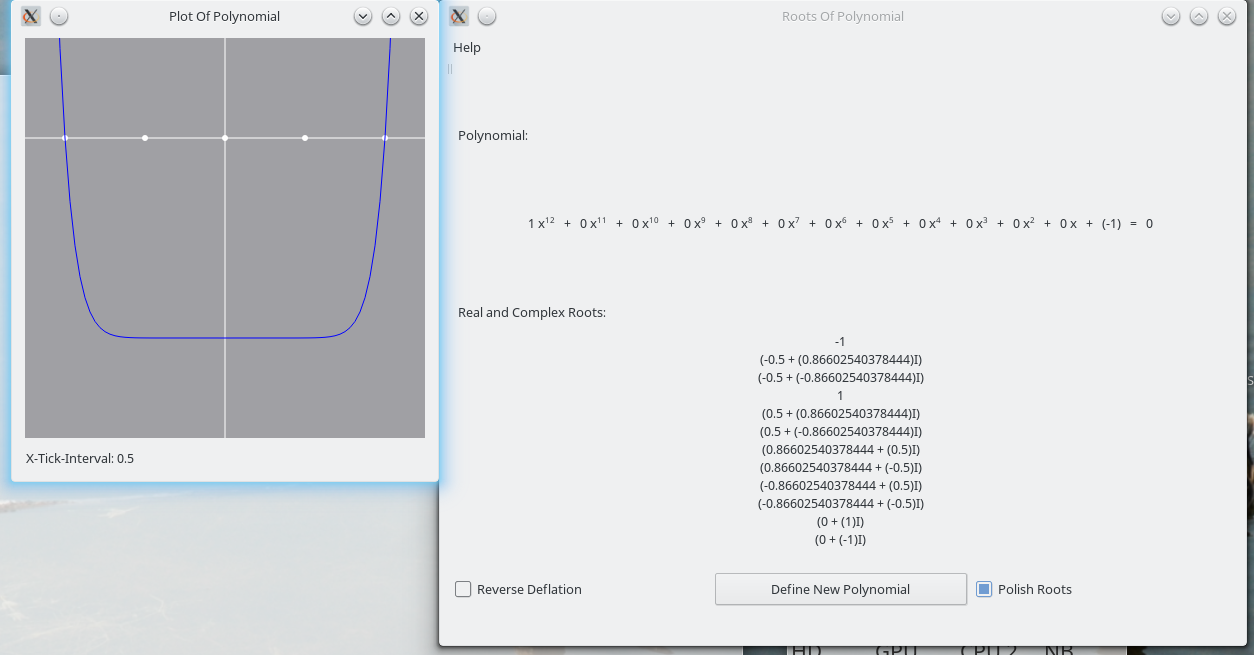Uncheck the Polish Roots checkbox
Screen dimensions: 1254x655
[x=984, y=589]
